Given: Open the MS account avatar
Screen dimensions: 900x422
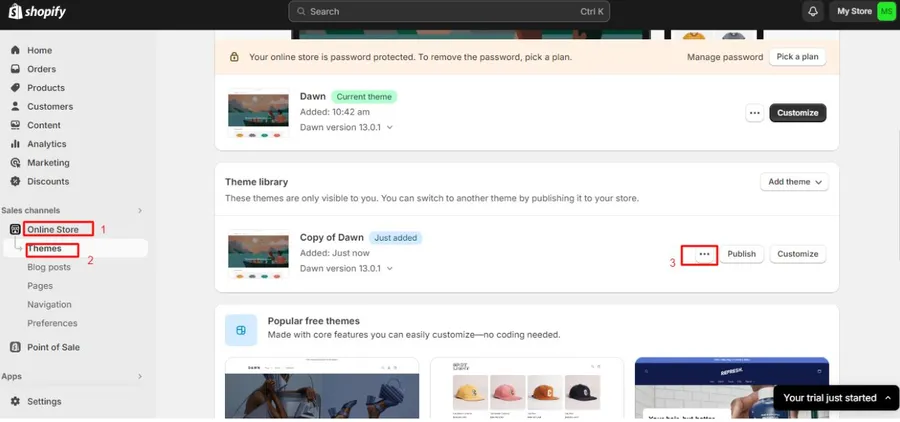Looking at the screenshot, I should click(x=886, y=11).
